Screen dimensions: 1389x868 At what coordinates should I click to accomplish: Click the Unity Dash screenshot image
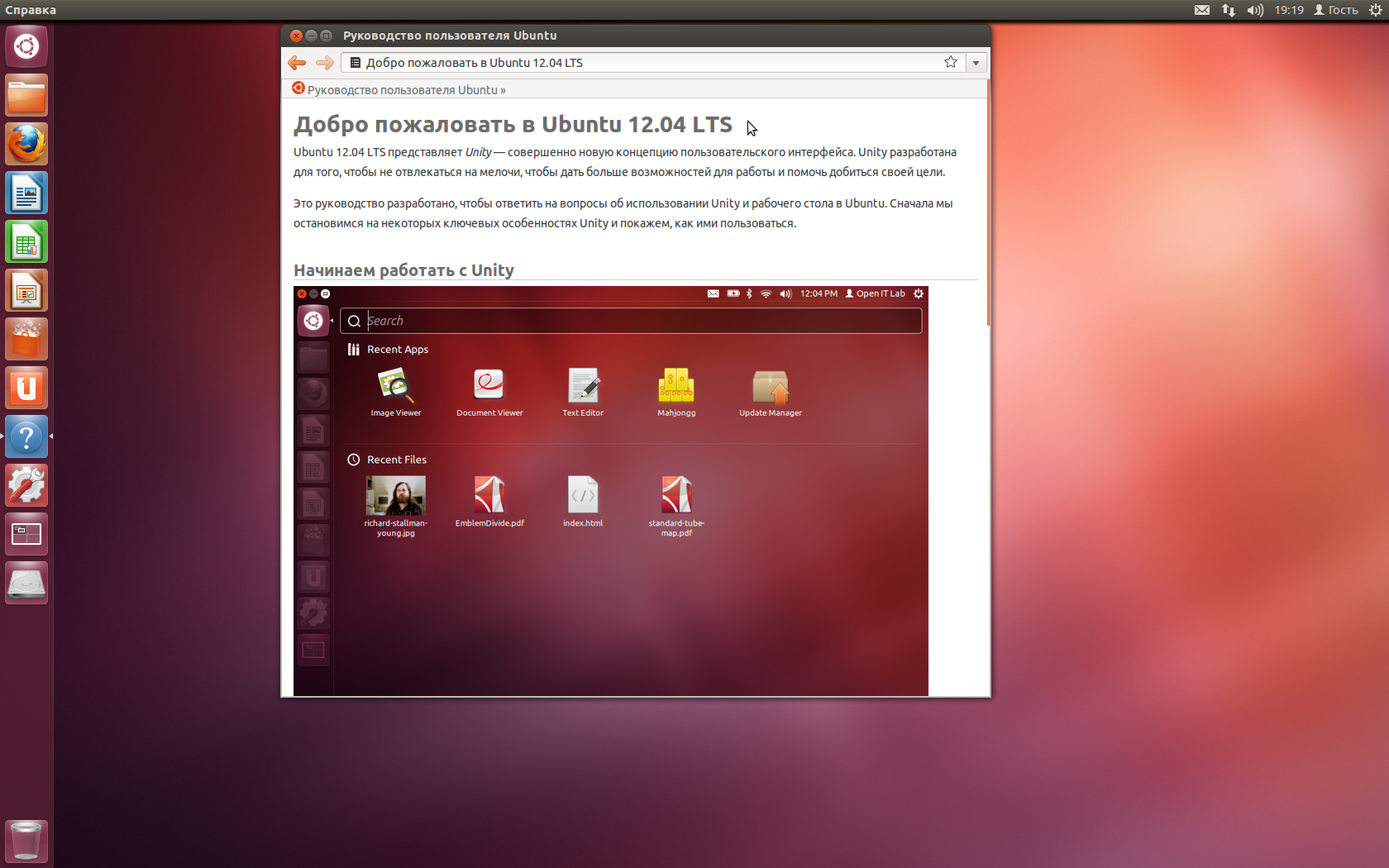click(610, 491)
